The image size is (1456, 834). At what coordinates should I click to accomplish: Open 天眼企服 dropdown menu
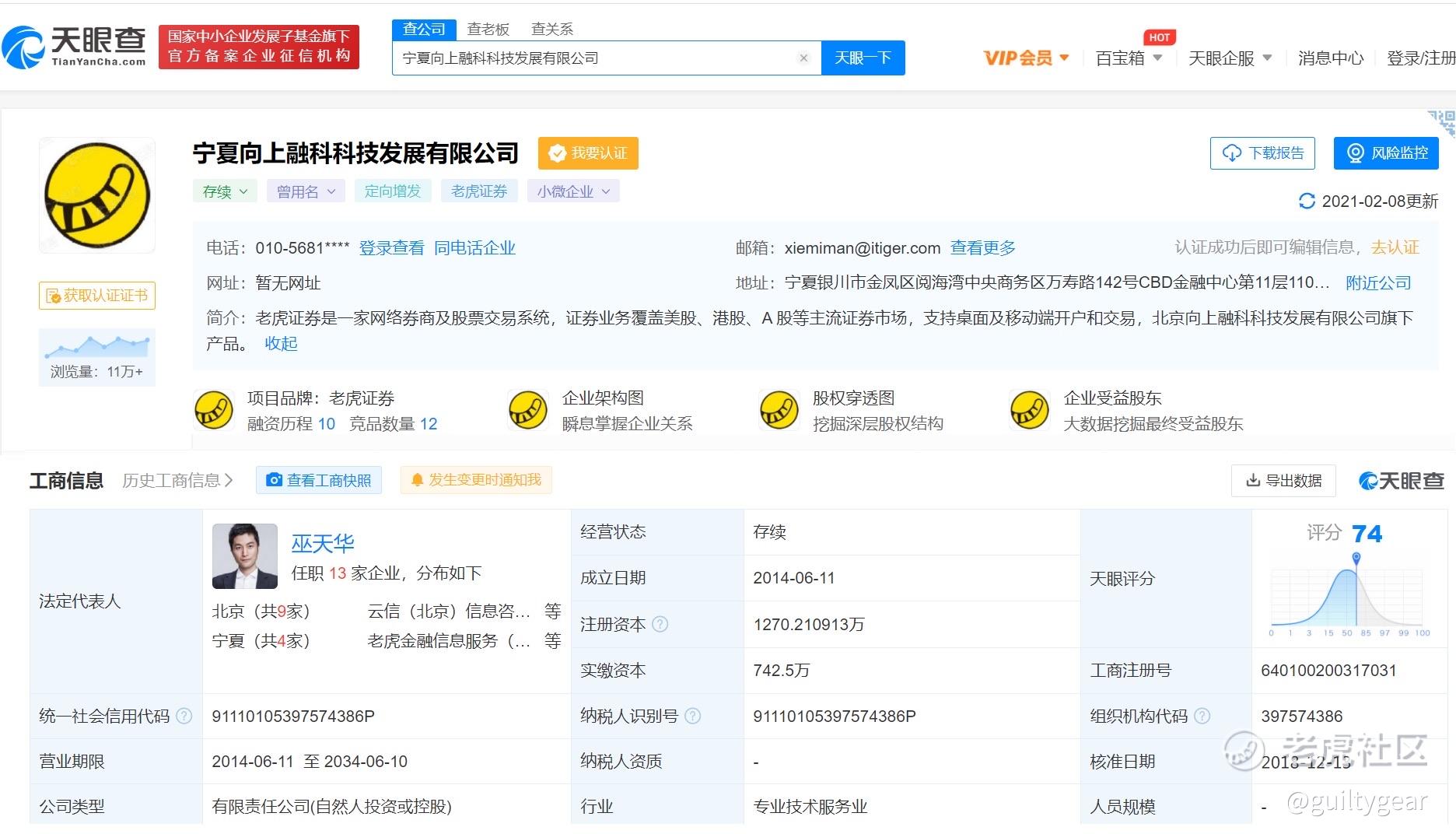pos(1230,58)
